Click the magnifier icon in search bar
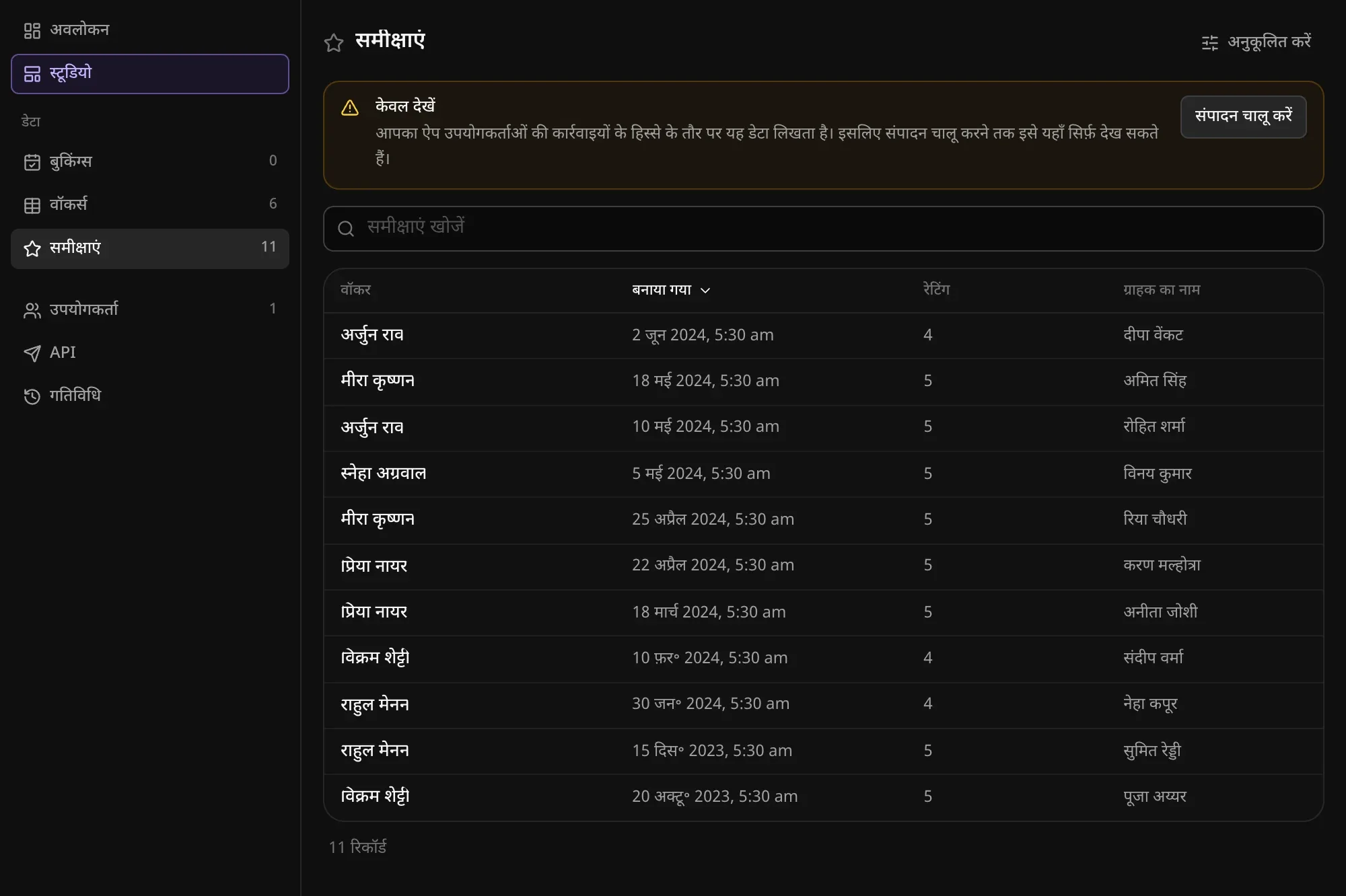1346x896 pixels. pos(346,229)
